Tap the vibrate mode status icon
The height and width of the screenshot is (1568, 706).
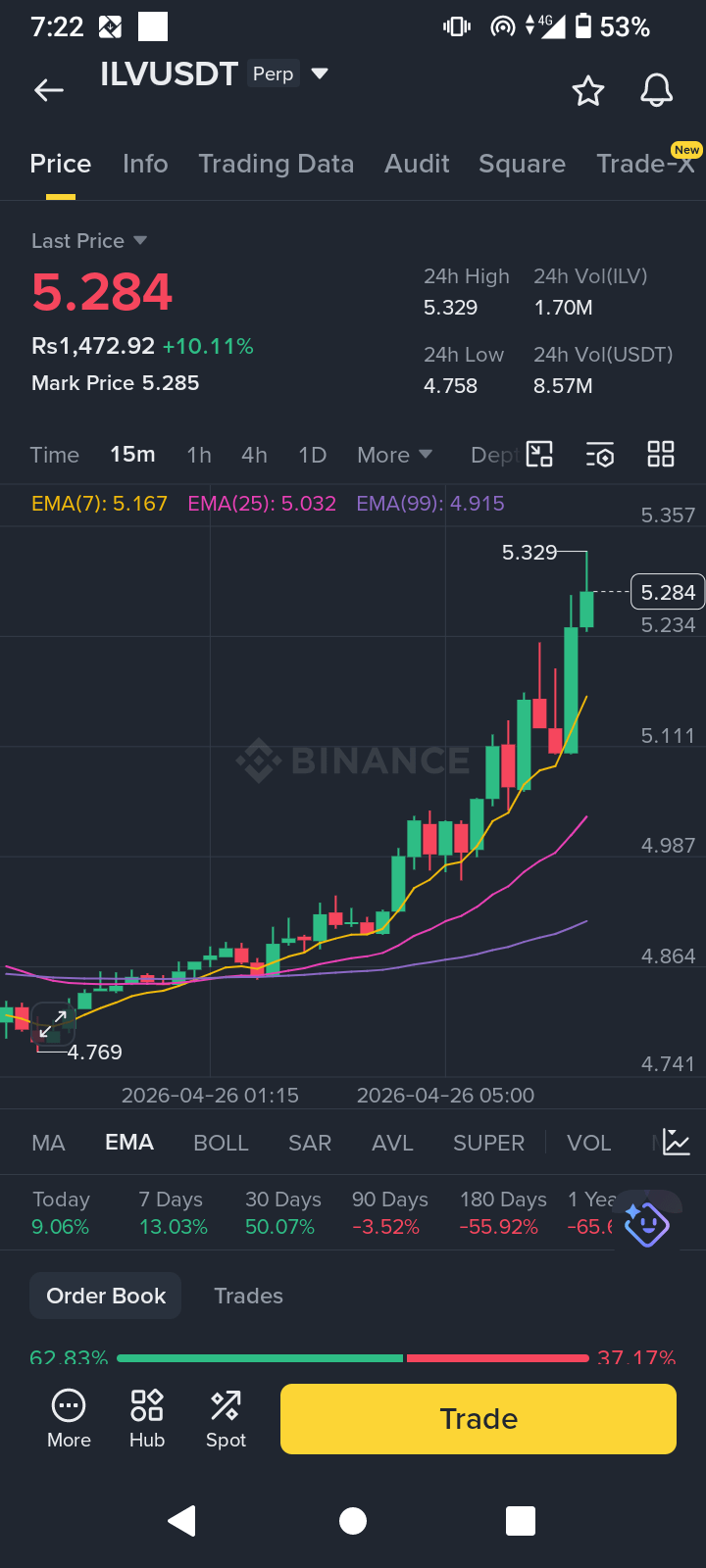point(457,26)
